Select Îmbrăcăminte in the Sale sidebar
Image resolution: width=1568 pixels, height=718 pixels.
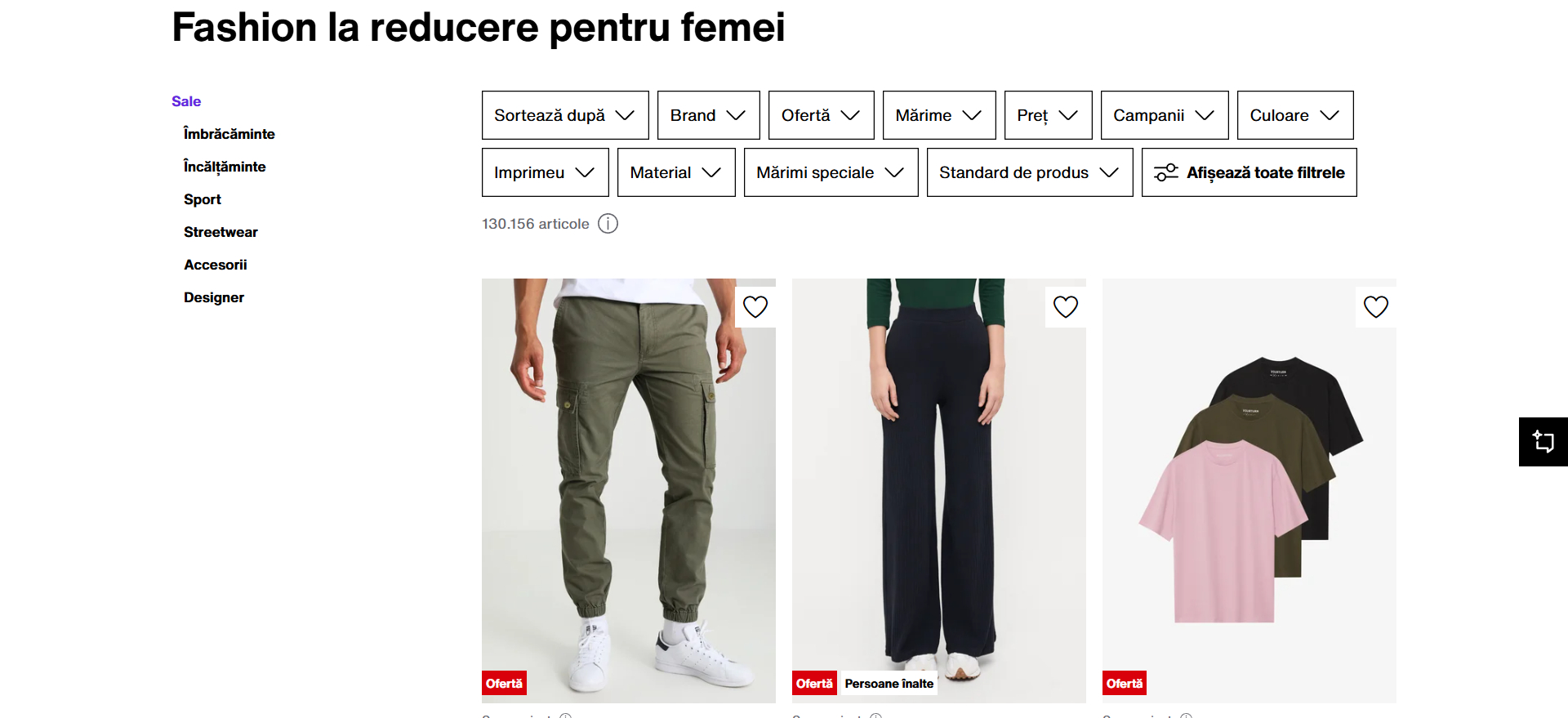click(x=229, y=134)
